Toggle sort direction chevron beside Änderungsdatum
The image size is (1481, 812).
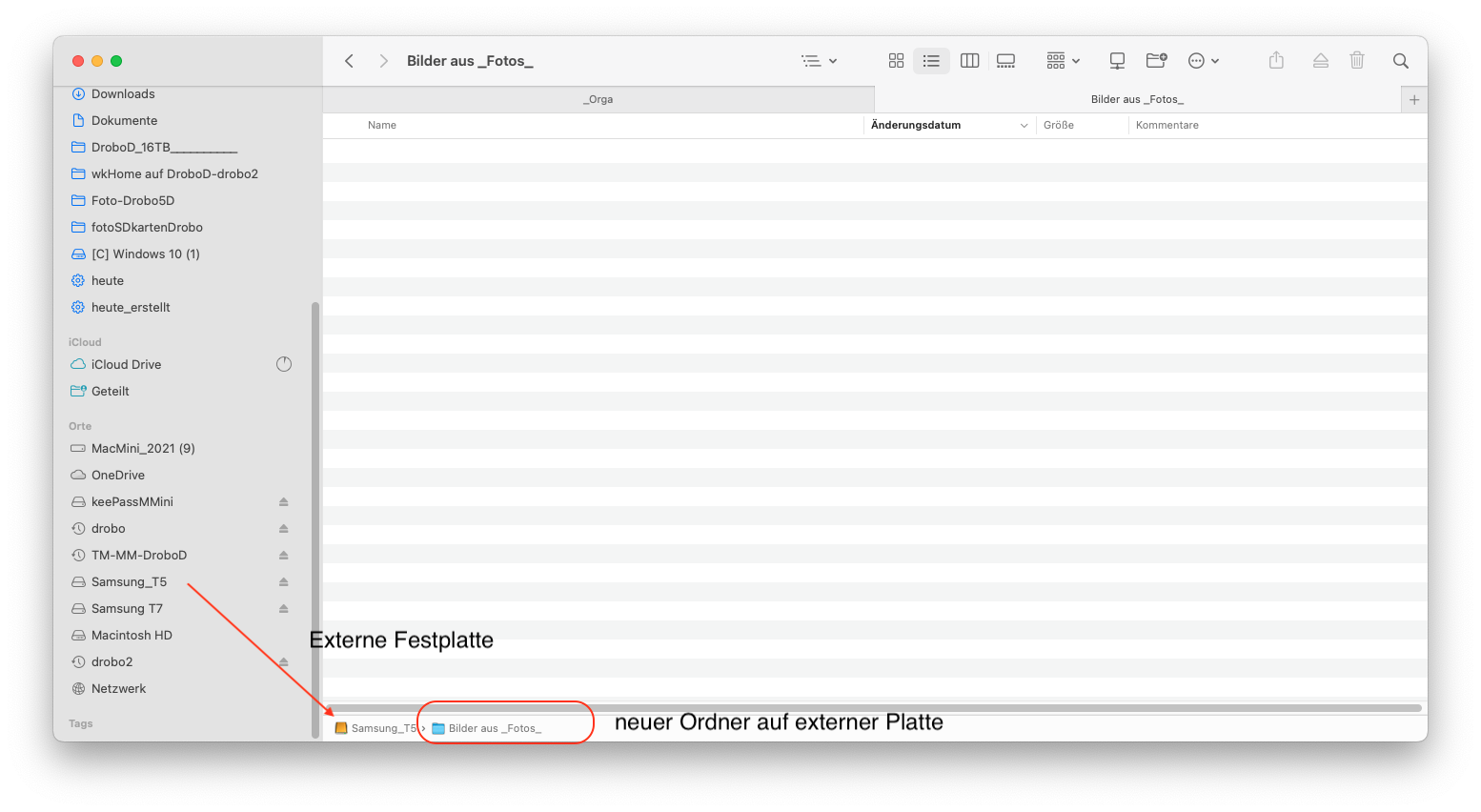pos(1025,125)
